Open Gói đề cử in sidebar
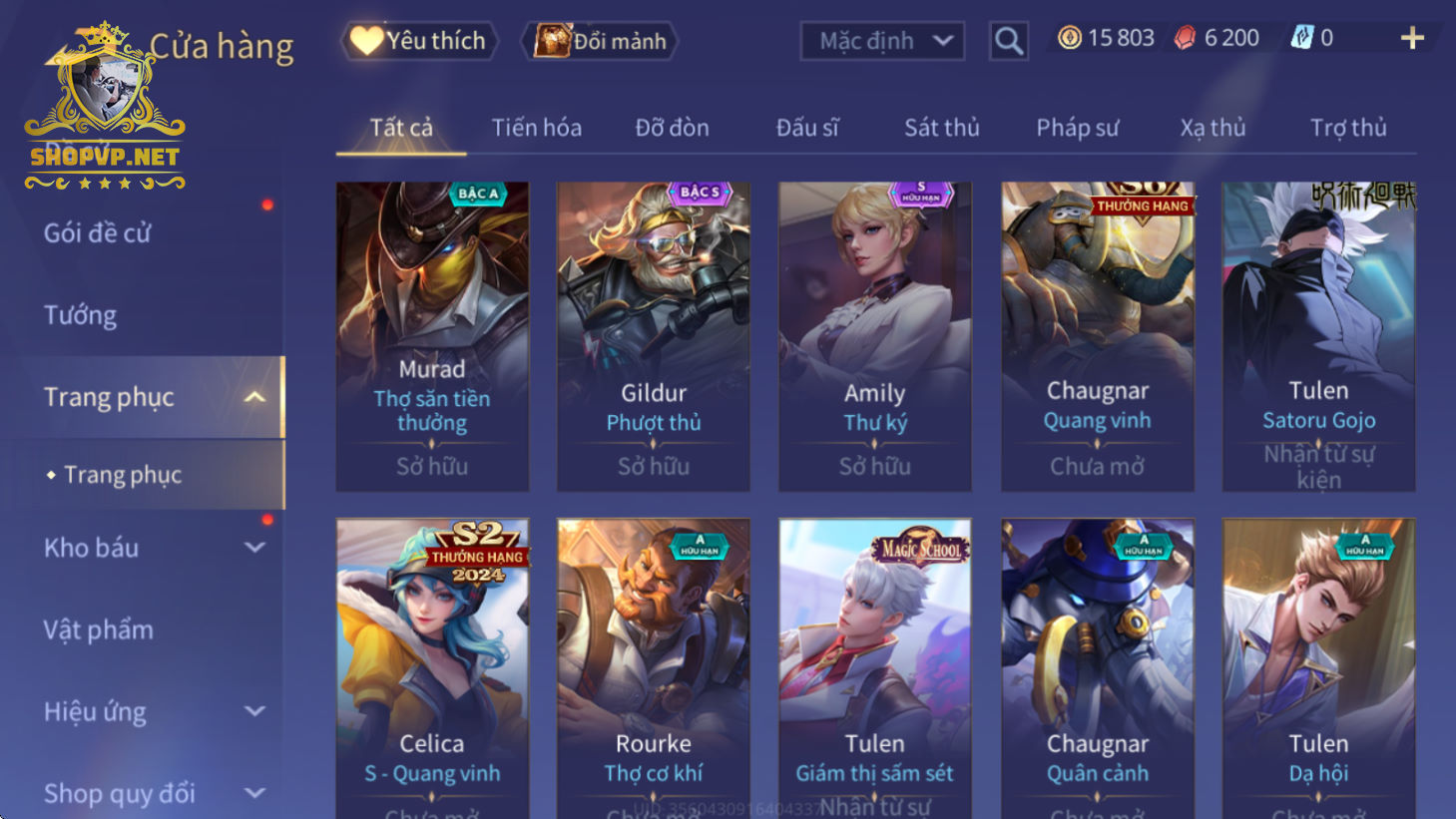Image resolution: width=1456 pixels, height=819 pixels. point(97,233)
